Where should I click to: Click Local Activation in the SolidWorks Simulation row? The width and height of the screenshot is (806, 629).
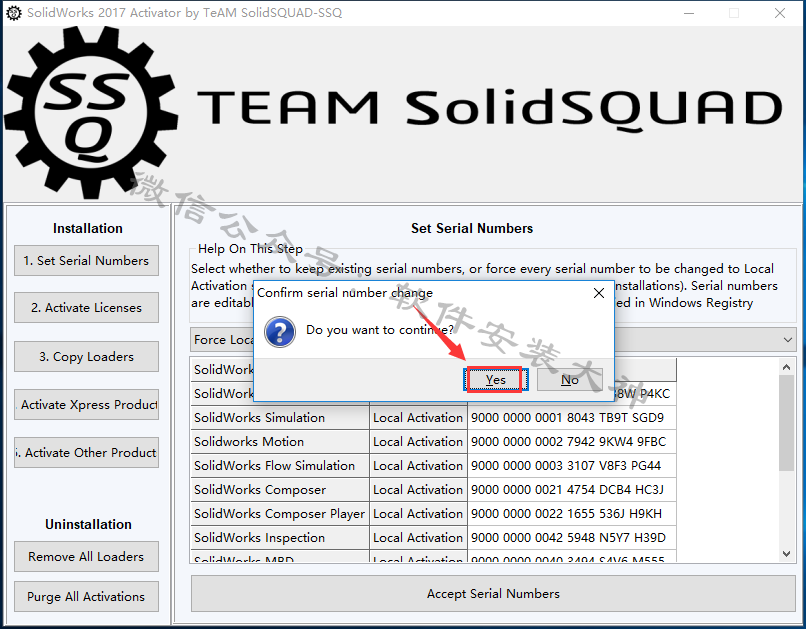418,417
